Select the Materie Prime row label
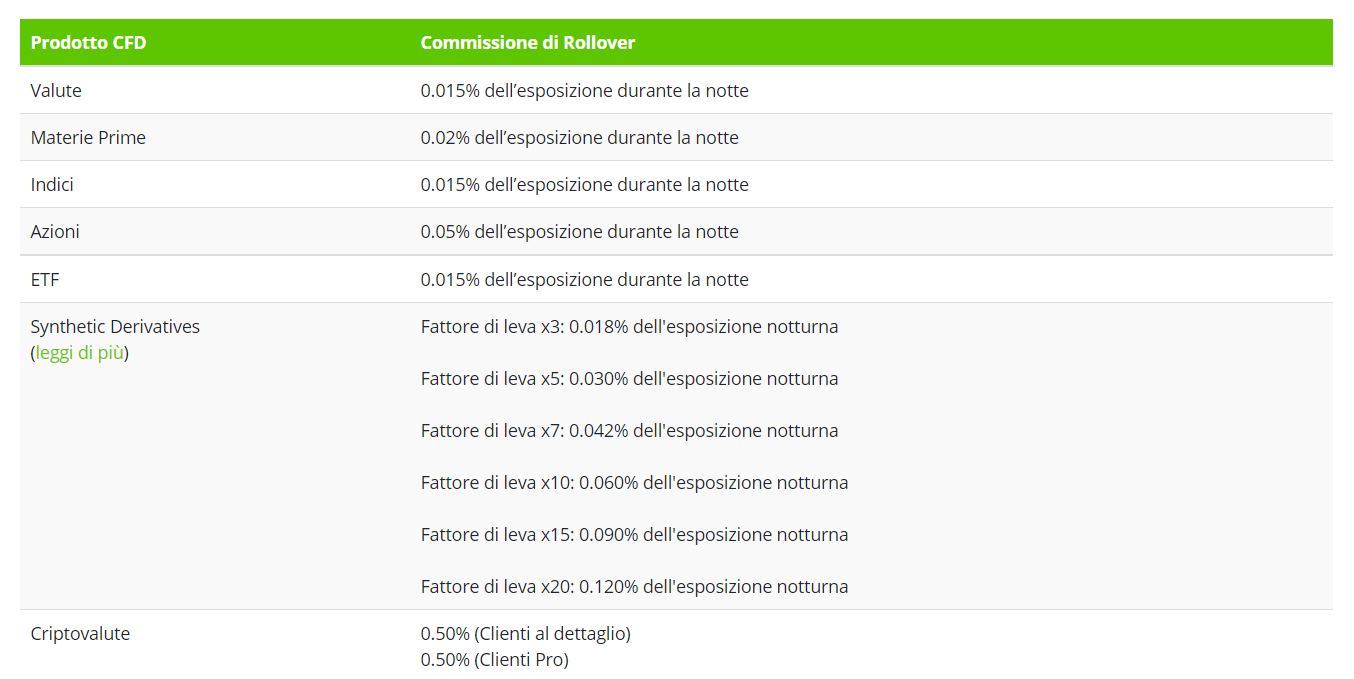This screenshot has height=679, width=1354. pyautogui.click(x=88, y=137)
